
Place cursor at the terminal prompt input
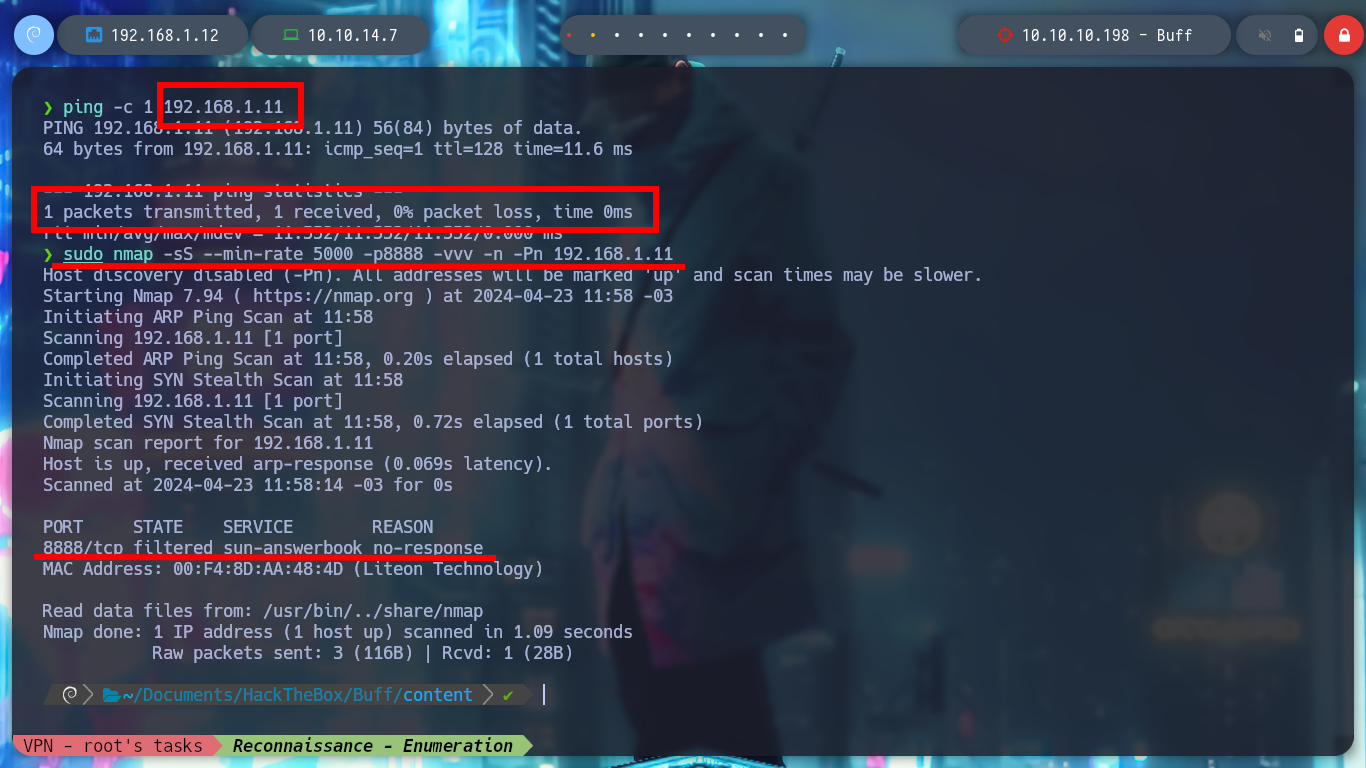pyautogui.click(x=545, y=694)
